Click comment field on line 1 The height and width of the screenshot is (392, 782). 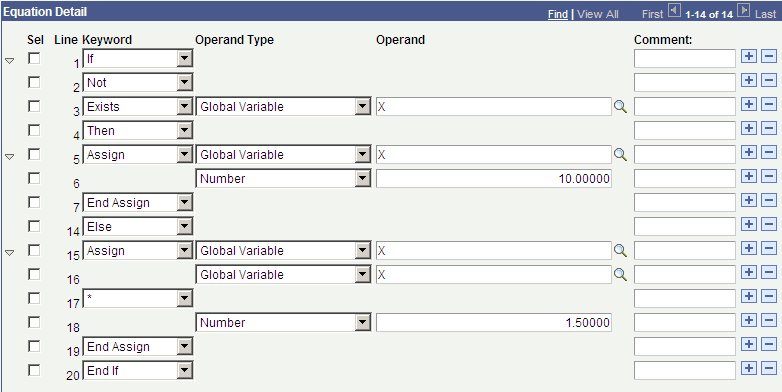(x=685, y=59)
